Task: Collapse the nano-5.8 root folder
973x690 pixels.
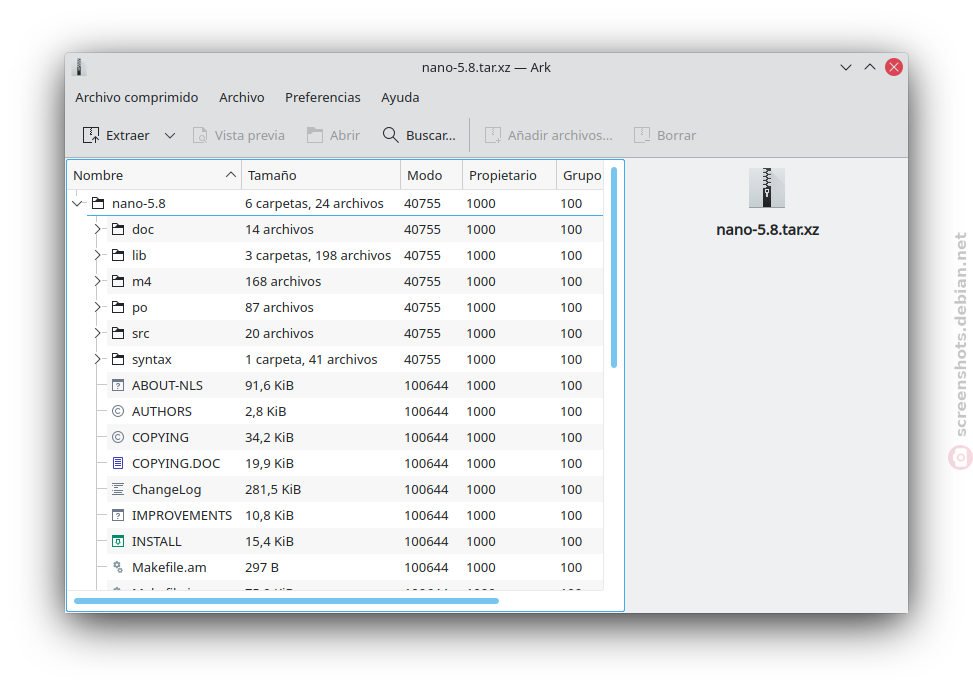Action: click(77, 204)
